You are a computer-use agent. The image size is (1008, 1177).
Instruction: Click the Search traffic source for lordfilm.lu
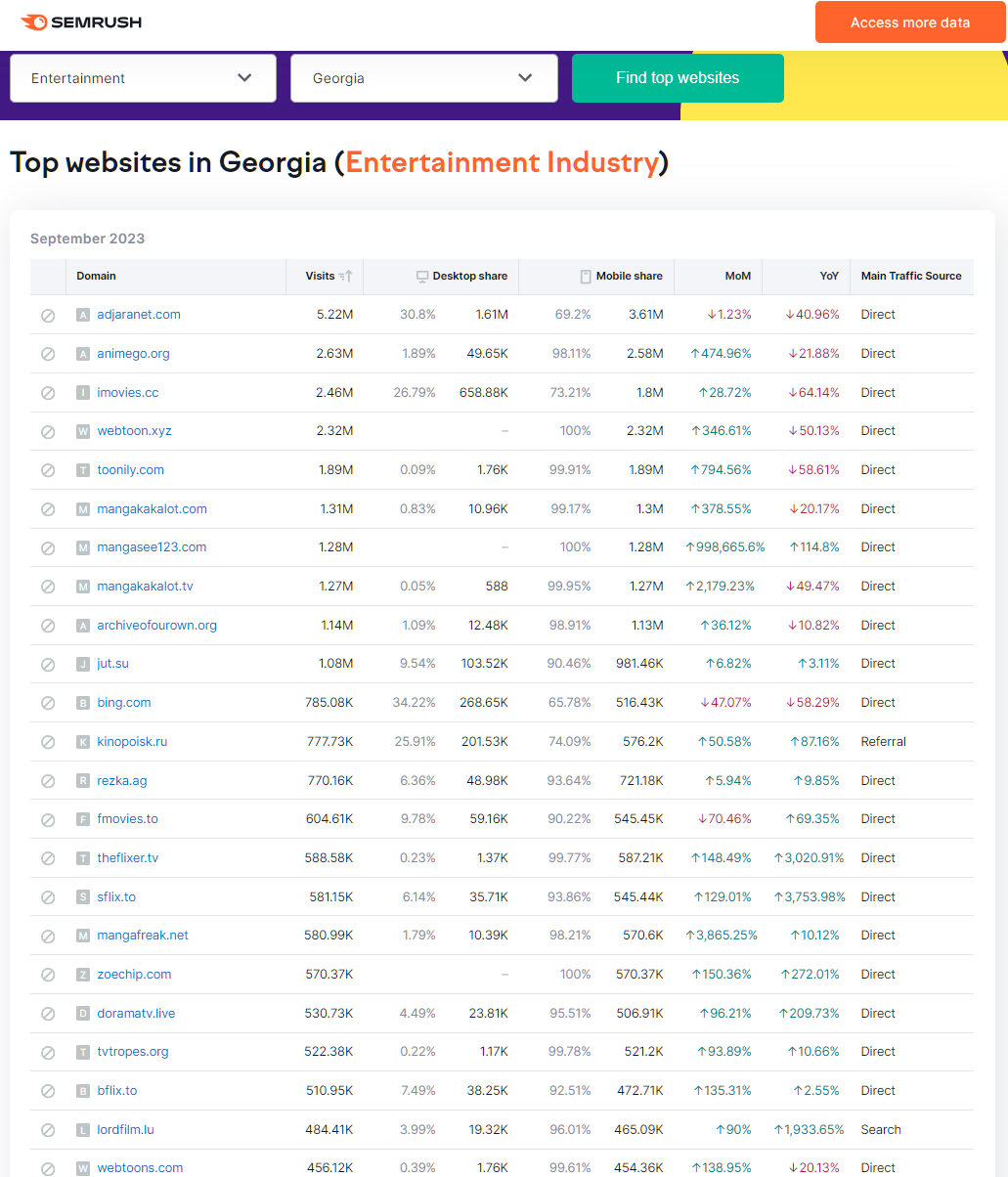pos(881,1130)
